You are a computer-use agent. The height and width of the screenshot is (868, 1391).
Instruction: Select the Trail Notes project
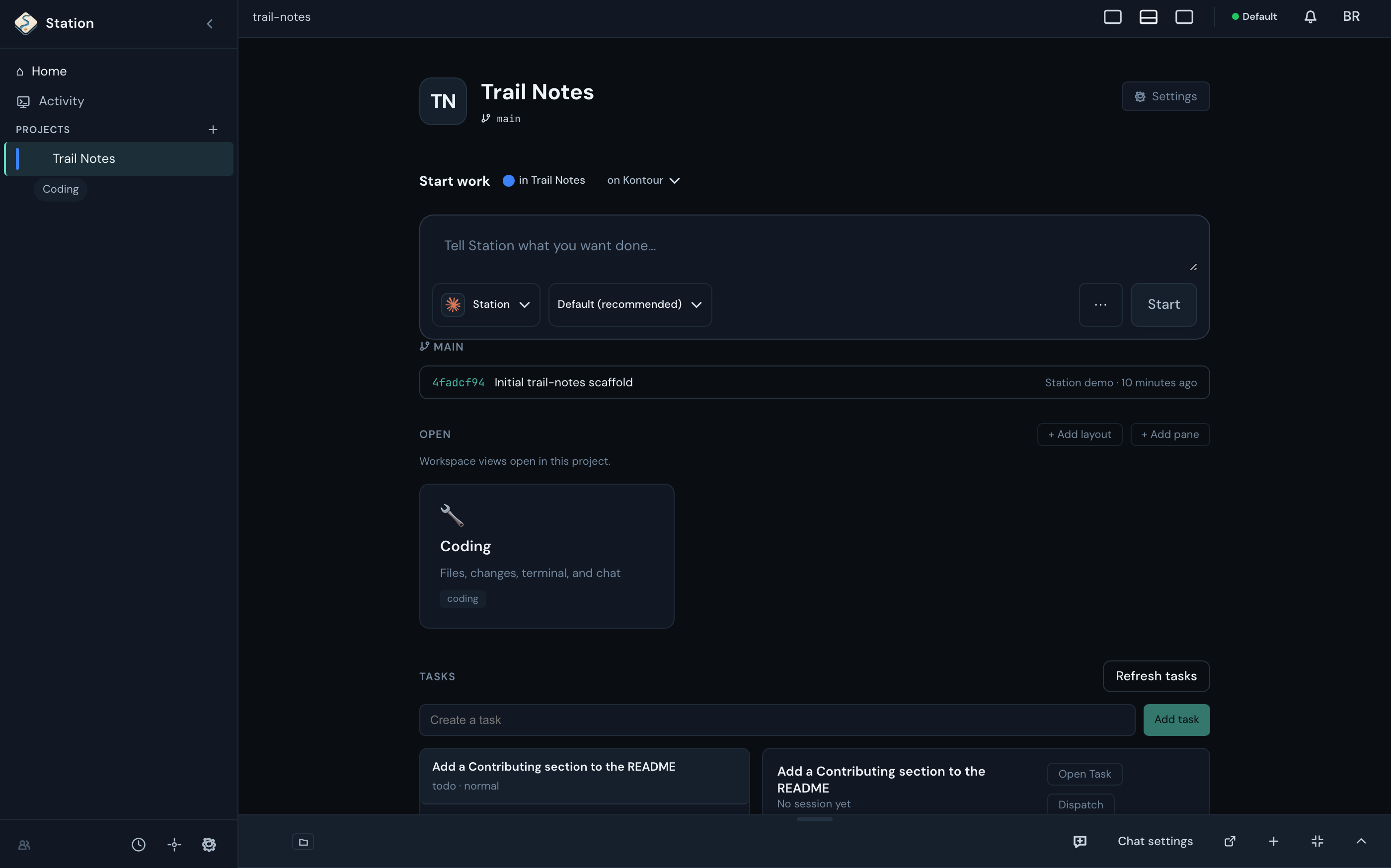[x=119, y=159]
